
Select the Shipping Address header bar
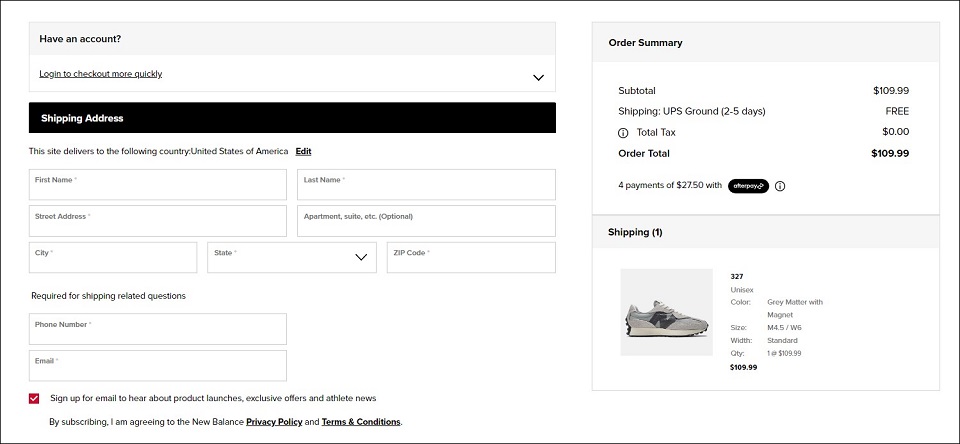[x=292, y=118]
